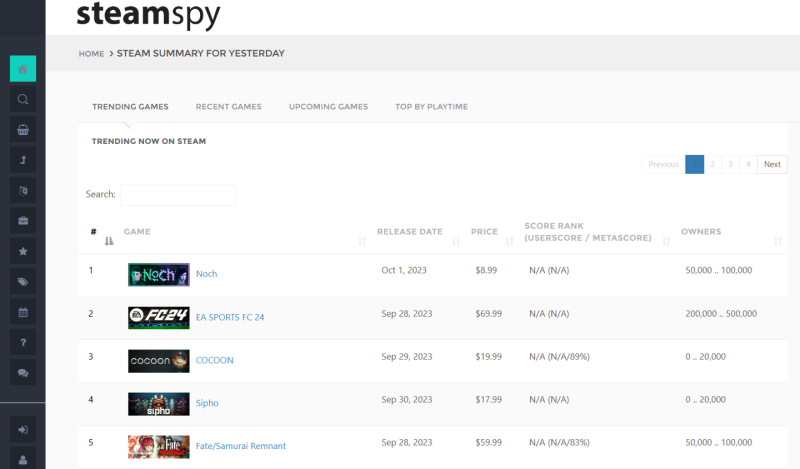Sort table by Release Date column
800x469 pixels.
pos(409,232)
